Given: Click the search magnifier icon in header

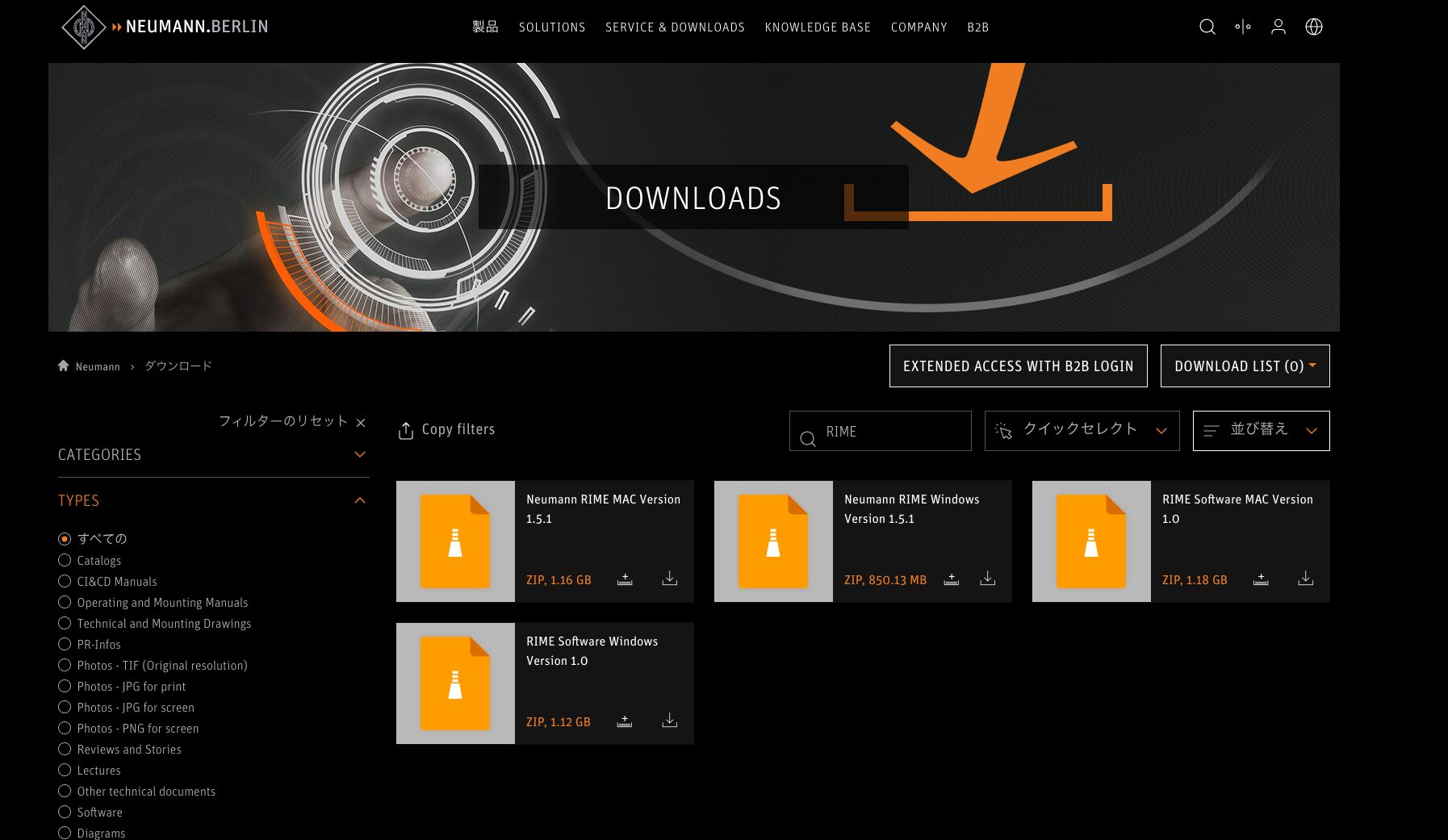Looking at the screenshot, I should (x=1207, y=27).
